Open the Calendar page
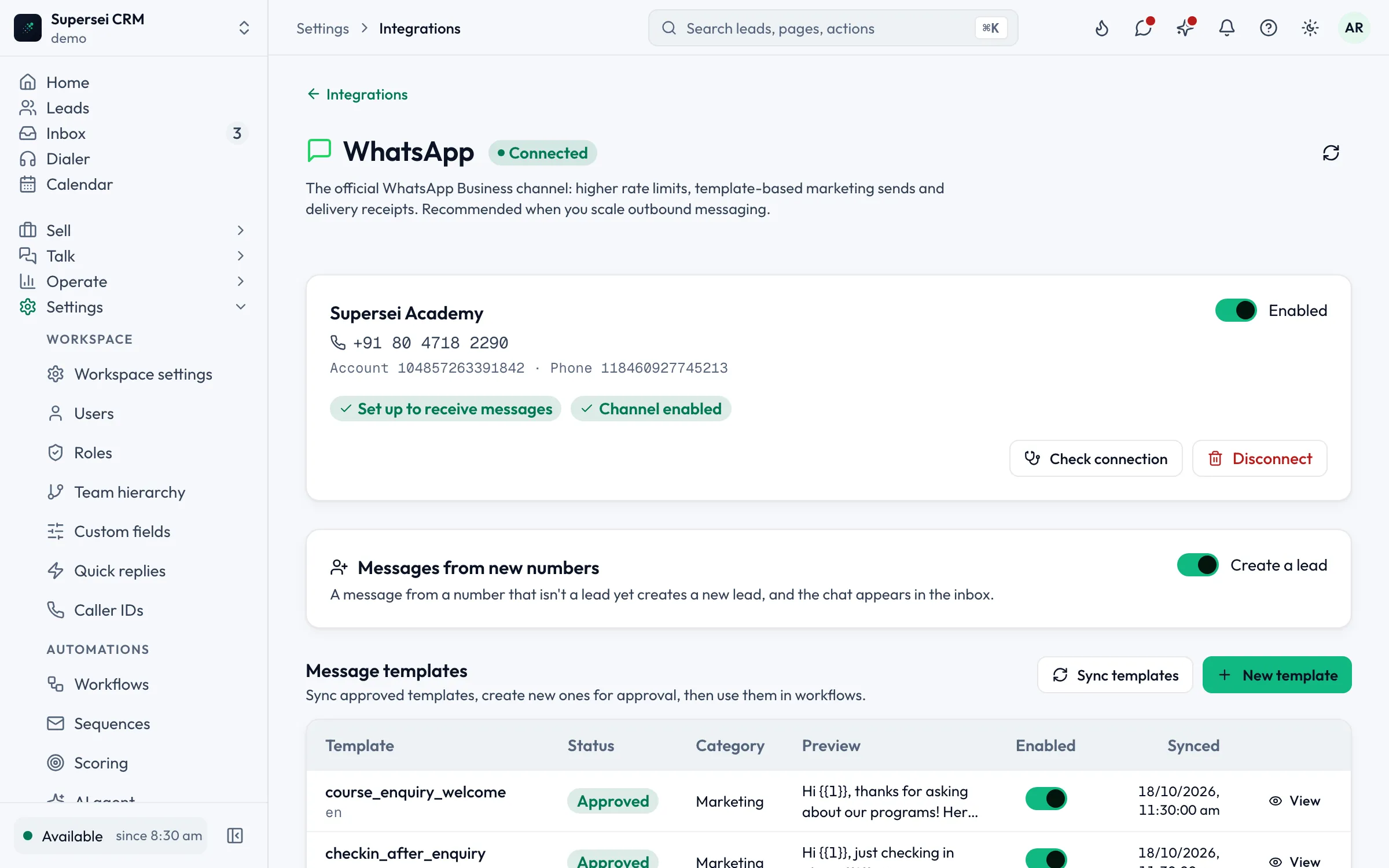Screen dimensions: 1389x868 134,184
